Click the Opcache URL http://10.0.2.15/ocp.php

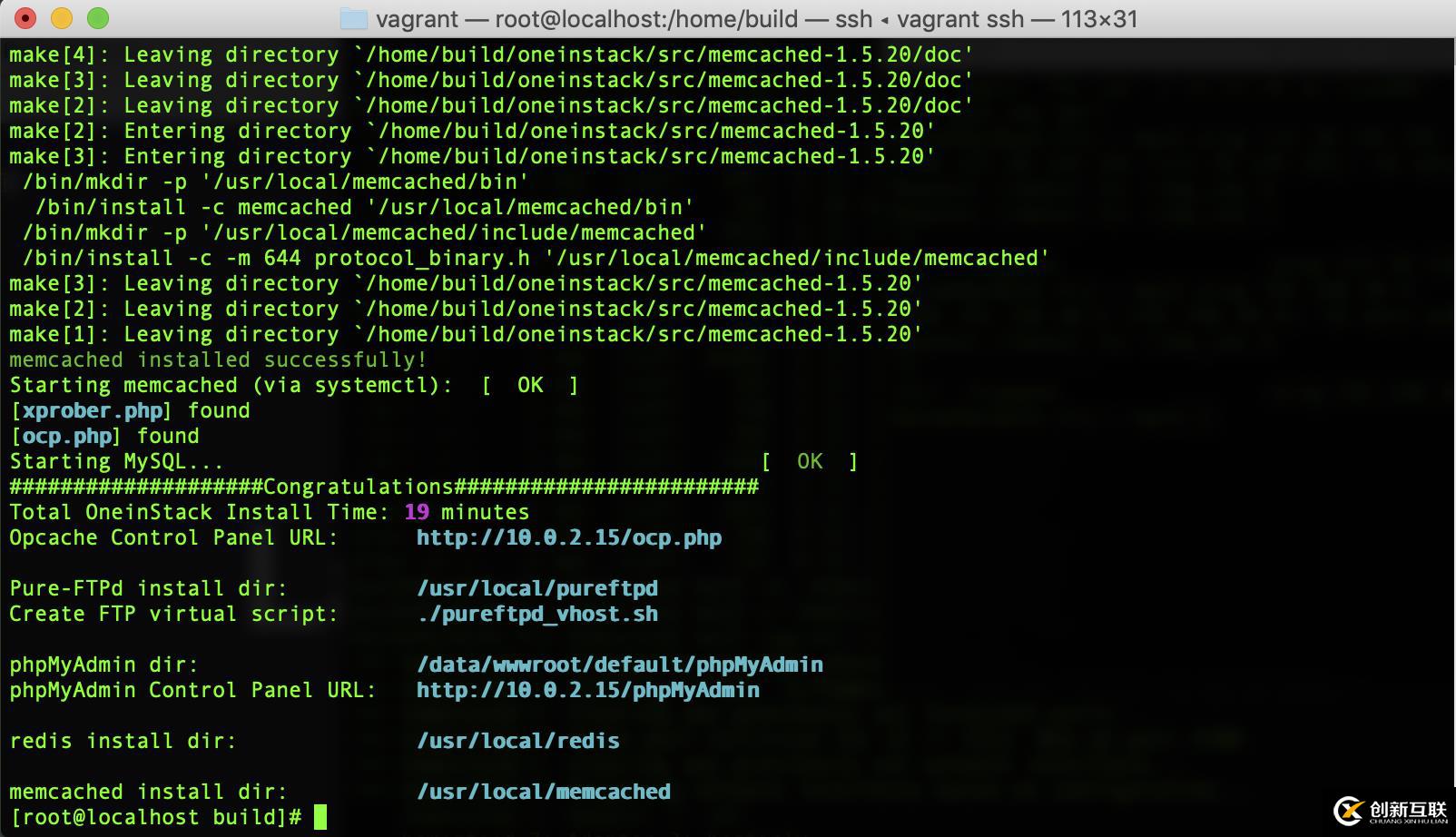pos(569,537)
